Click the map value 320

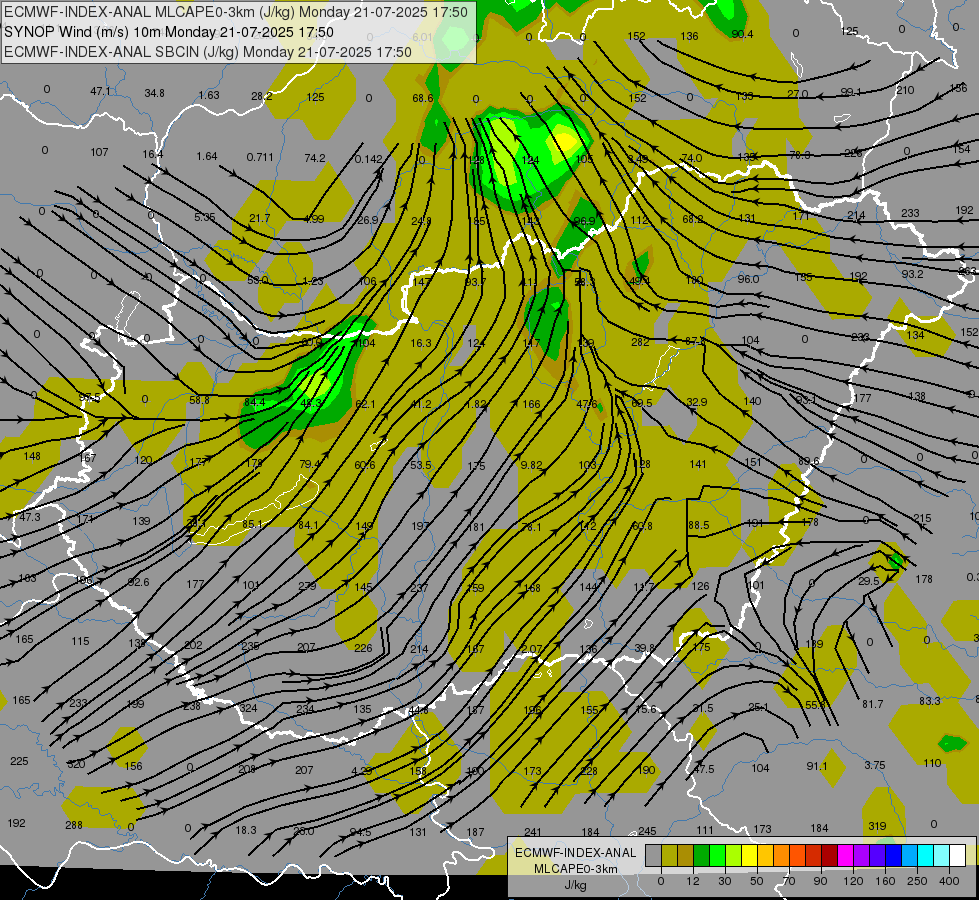pyautogui.click(x=76, y=764)
